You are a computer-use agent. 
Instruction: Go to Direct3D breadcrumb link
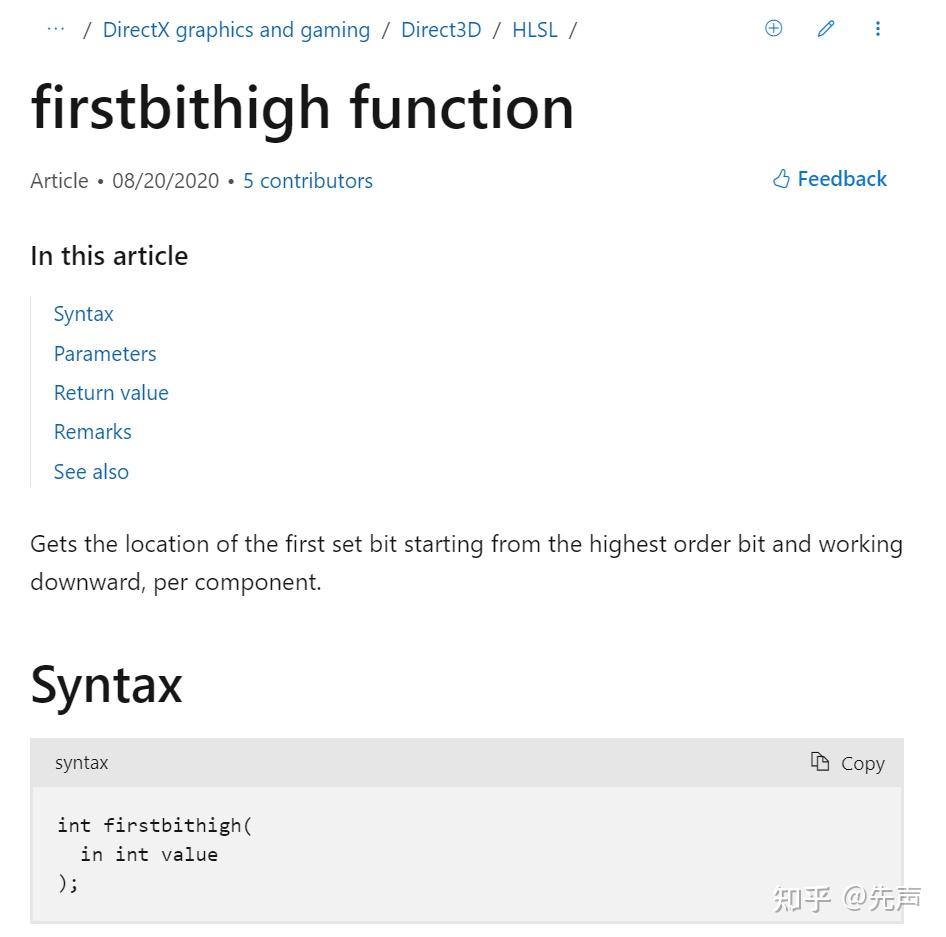[441, 30]
